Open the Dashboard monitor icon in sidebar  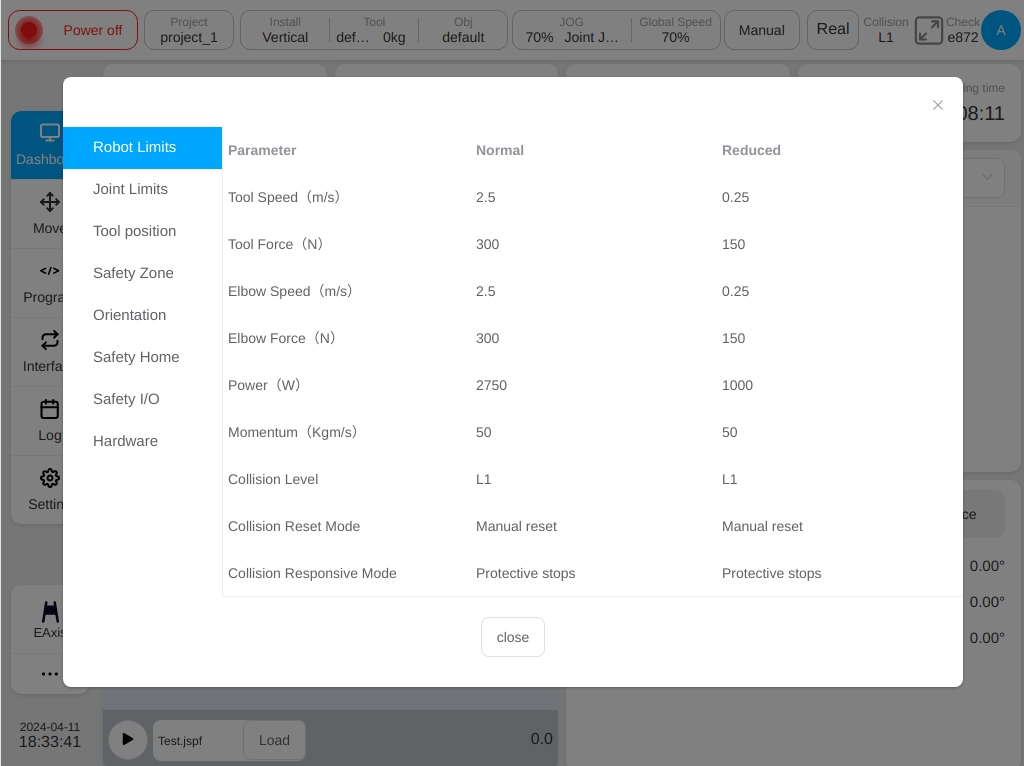50,133
